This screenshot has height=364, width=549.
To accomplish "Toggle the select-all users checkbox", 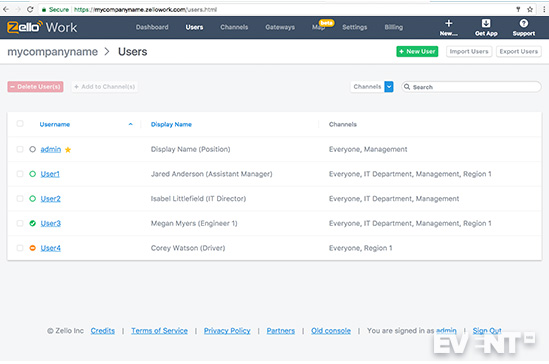I will (x=20, y=124).
